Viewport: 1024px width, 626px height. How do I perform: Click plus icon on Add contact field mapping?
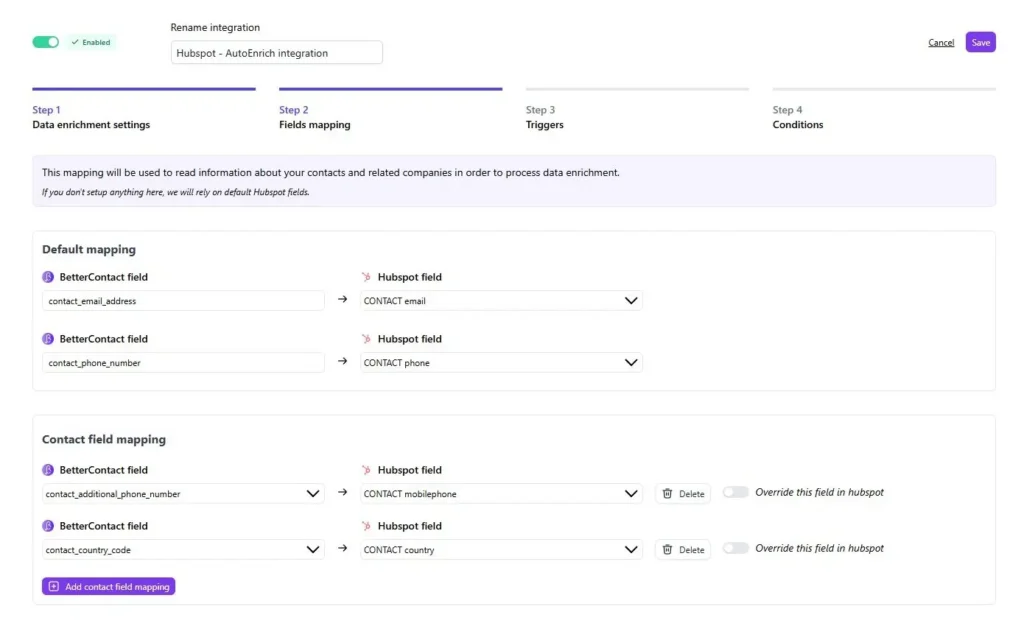[x=54, y=586]
